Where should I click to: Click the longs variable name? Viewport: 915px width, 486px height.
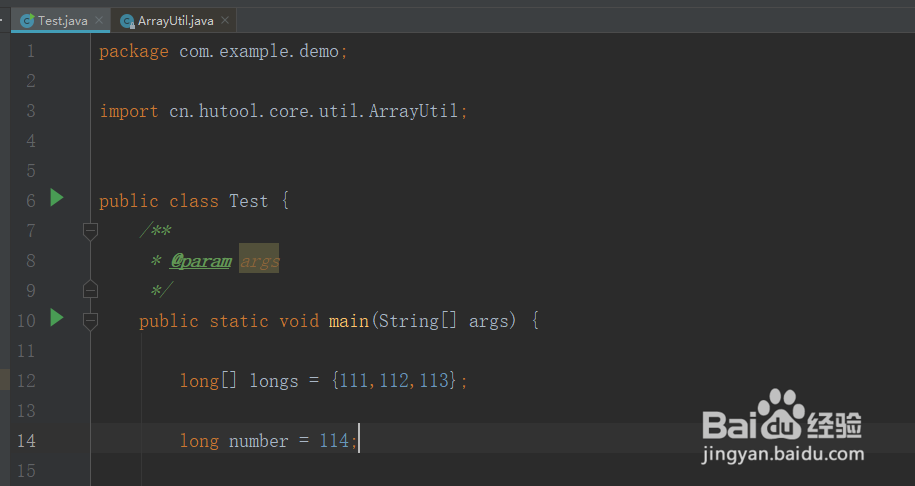coord(273,381)
